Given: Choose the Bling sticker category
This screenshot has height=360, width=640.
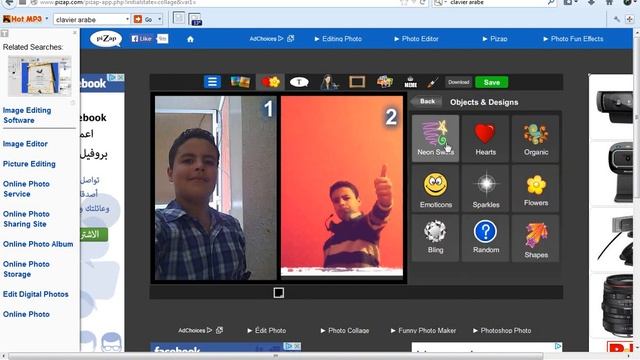Looking at the screenshot, I should (x=435, y=238).
